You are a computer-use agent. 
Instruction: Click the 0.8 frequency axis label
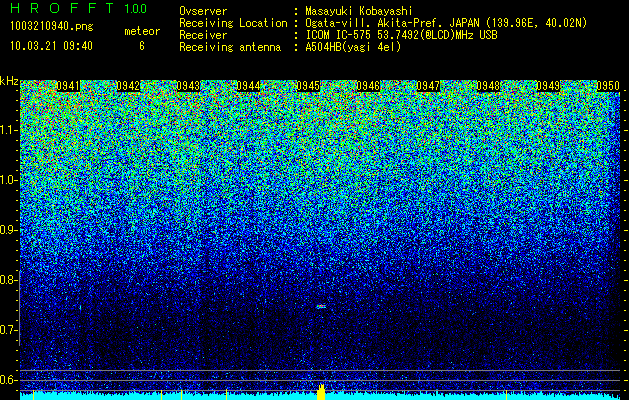(9, 280)
